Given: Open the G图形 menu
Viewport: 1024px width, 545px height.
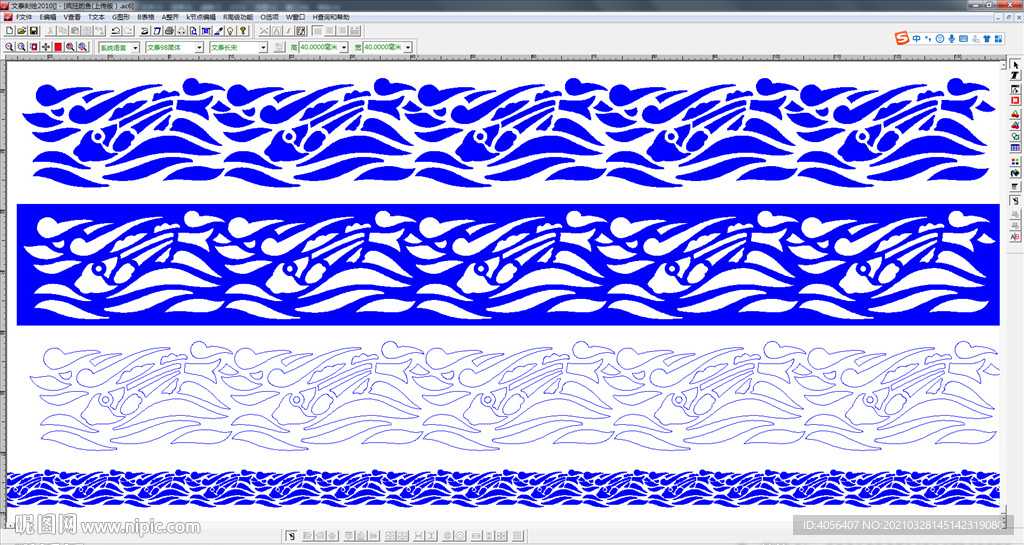Looking at the screenshot, I should click(x=120, y=17).
